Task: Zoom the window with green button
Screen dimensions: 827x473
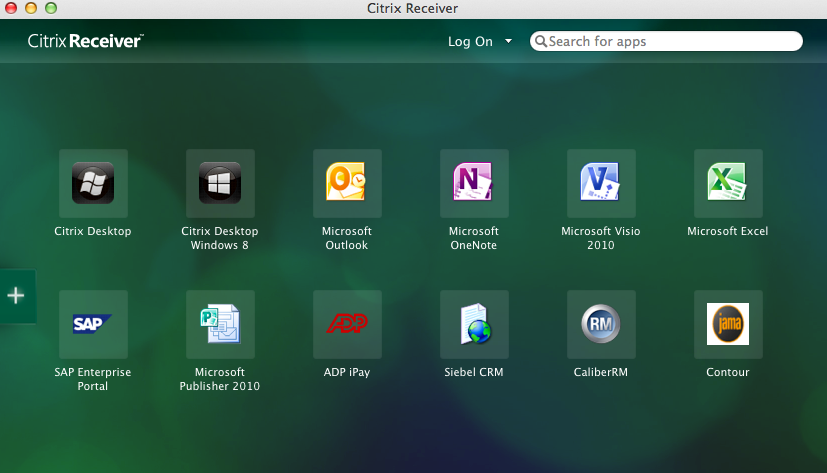Action: [51, 8]
